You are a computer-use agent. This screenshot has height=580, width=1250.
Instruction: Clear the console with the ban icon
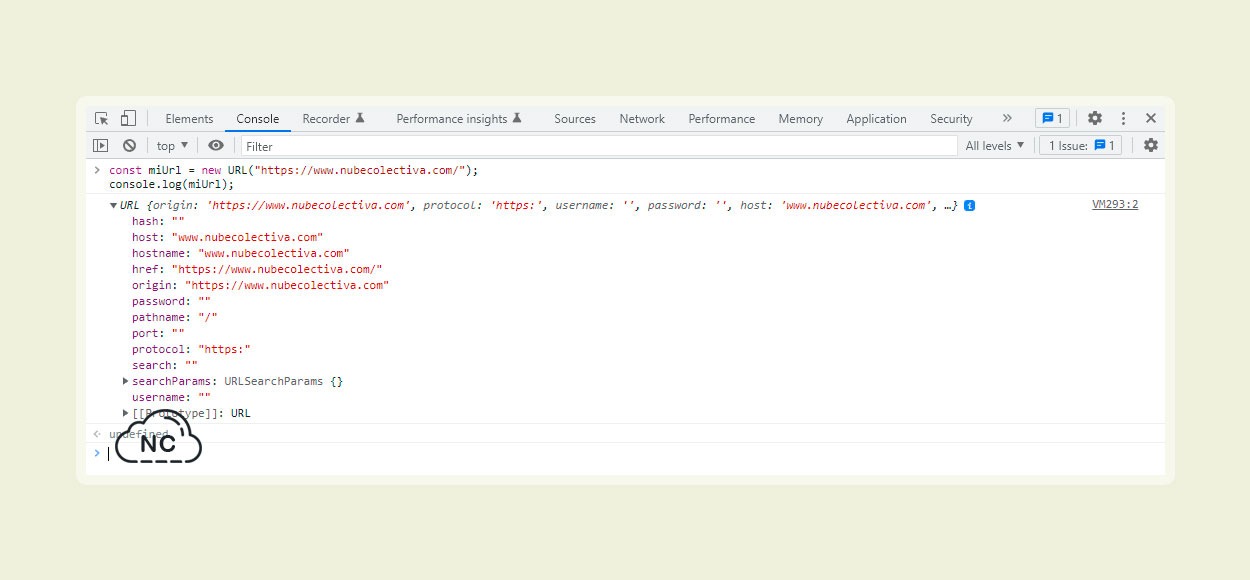coord(129,145)
